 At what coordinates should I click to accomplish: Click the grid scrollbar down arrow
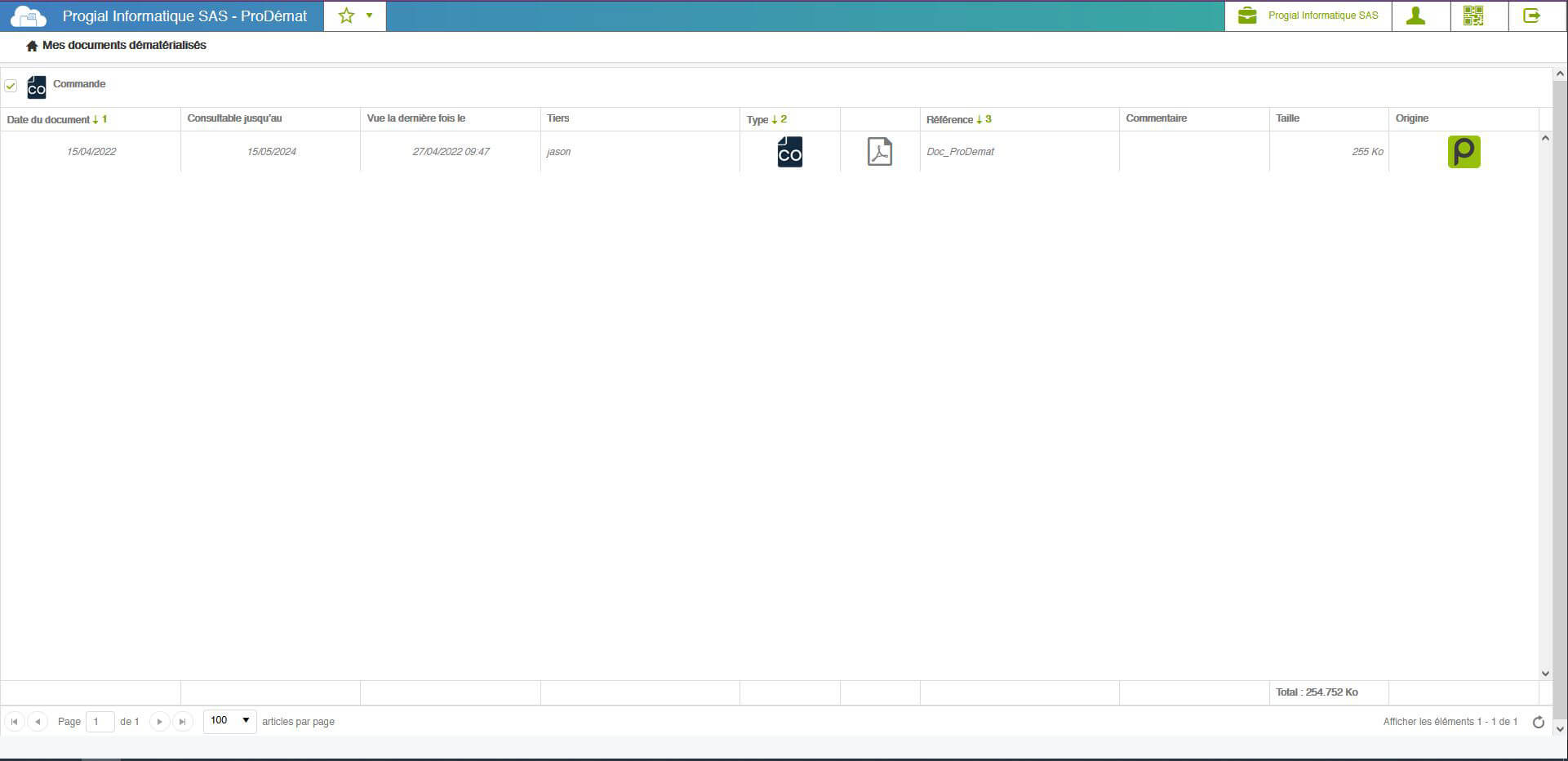point(1544,674)
